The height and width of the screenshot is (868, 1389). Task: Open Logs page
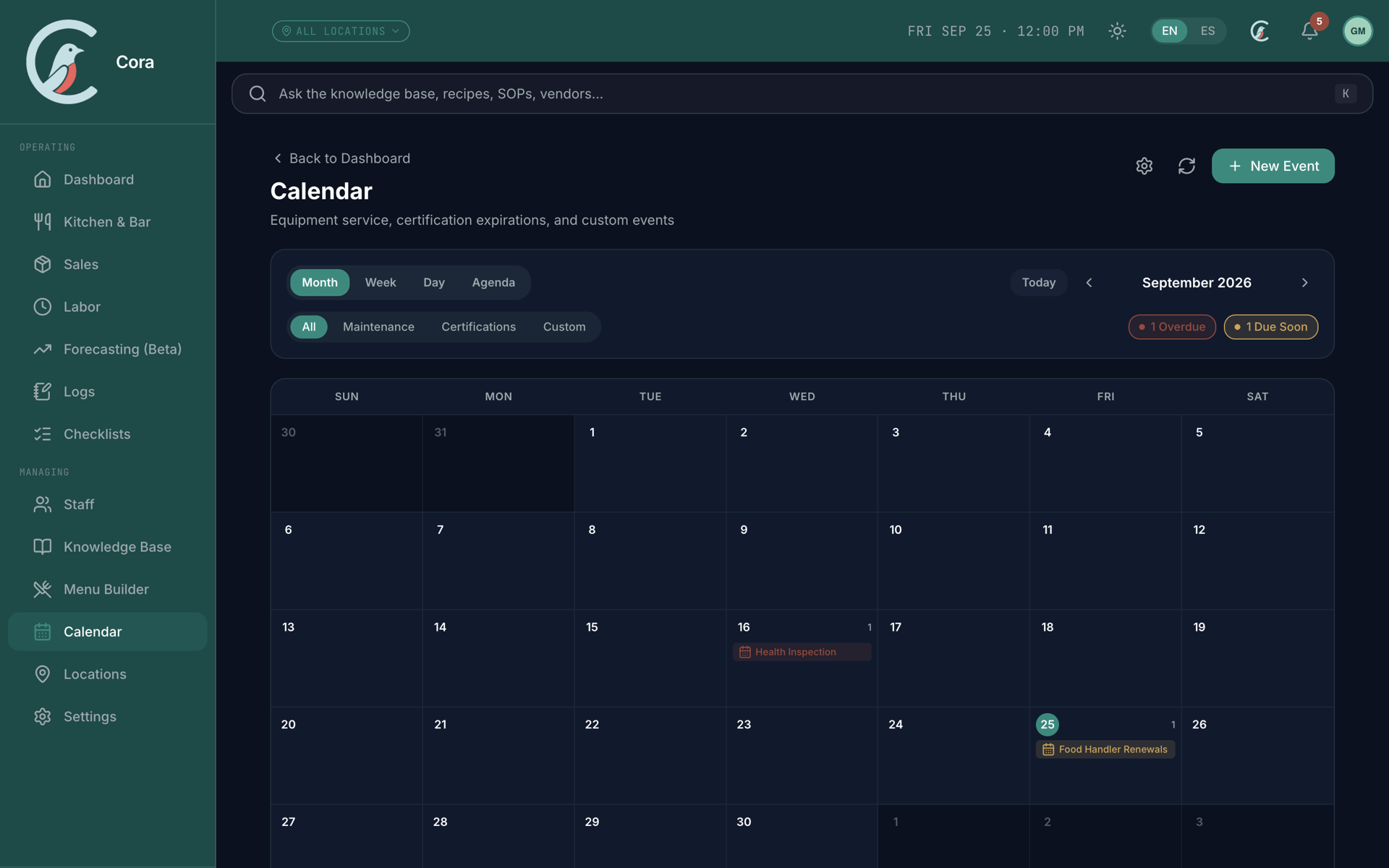click(108, 391)
